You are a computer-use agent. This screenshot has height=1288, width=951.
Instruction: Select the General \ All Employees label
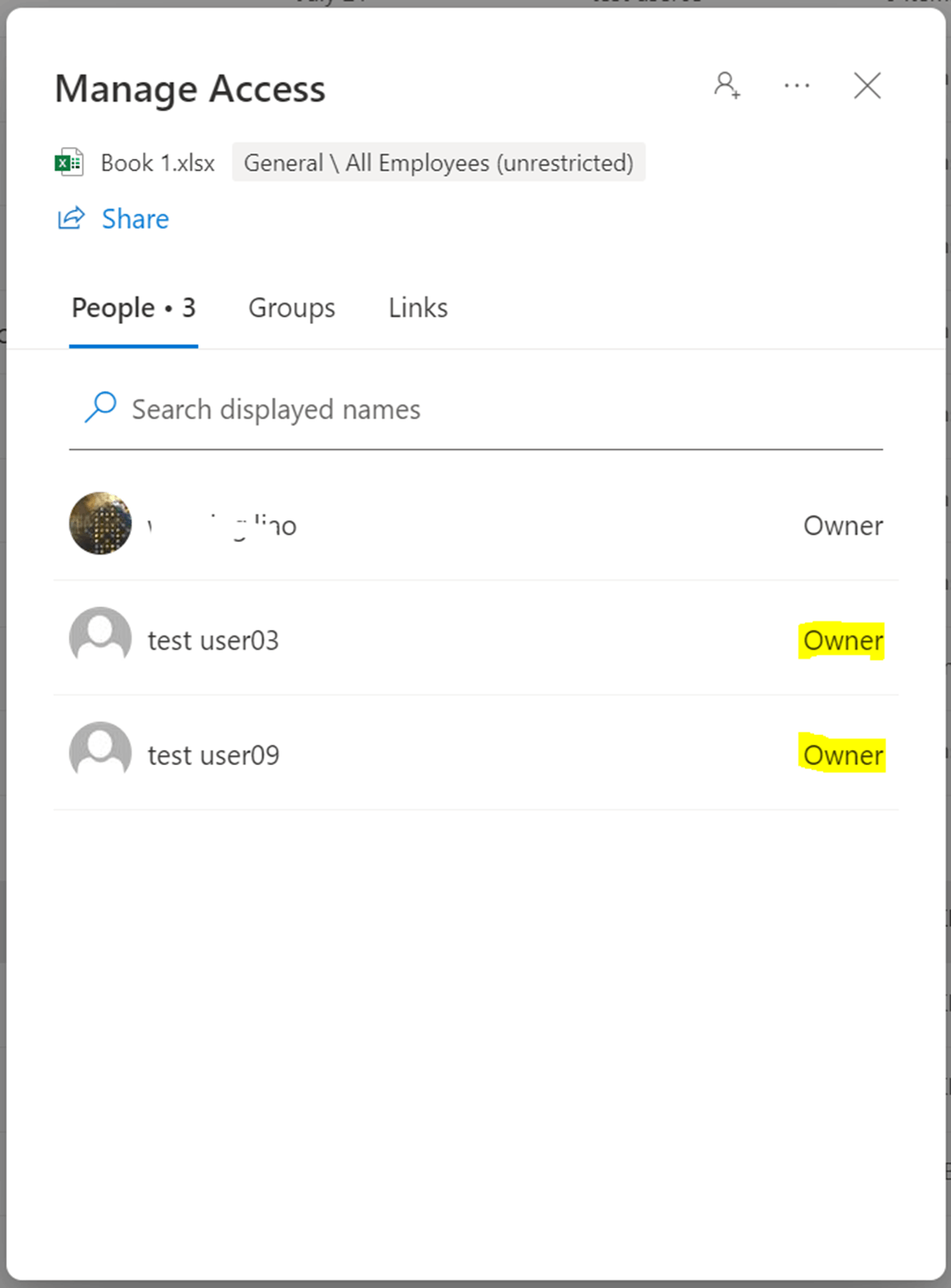coord(438,162)
